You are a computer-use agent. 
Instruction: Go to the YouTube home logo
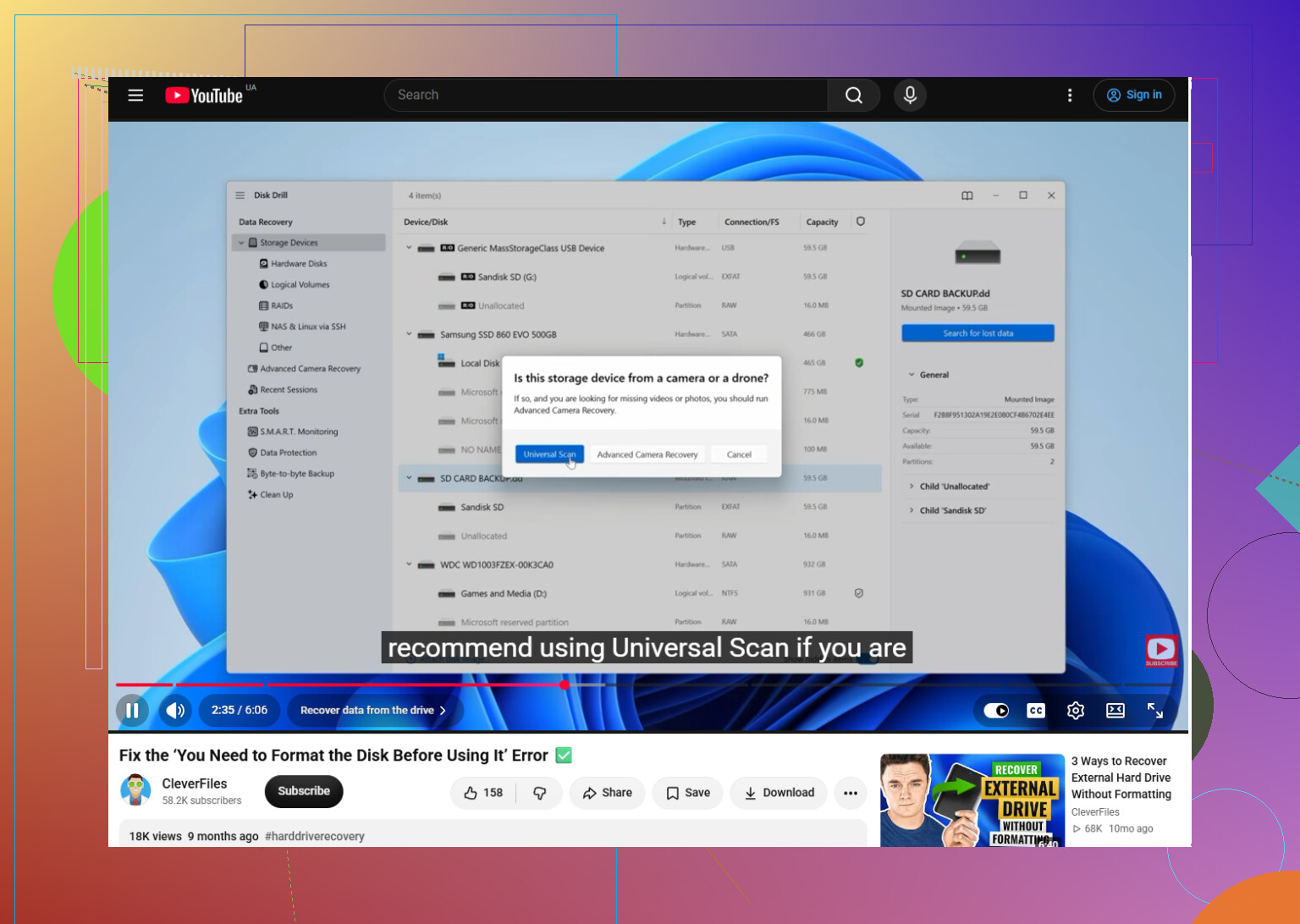(x=204, y=95)
